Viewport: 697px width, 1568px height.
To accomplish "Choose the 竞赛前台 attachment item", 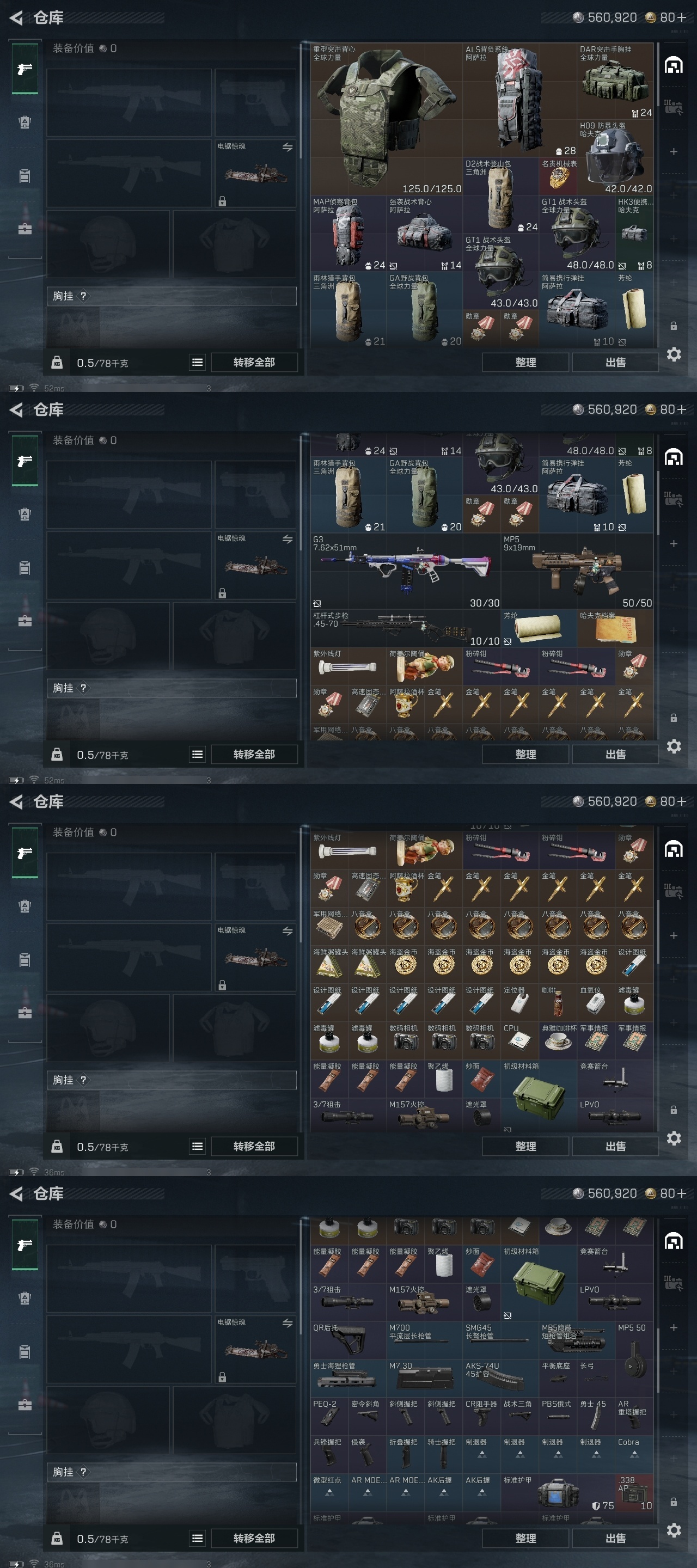I will click(x=615, y=1079).
